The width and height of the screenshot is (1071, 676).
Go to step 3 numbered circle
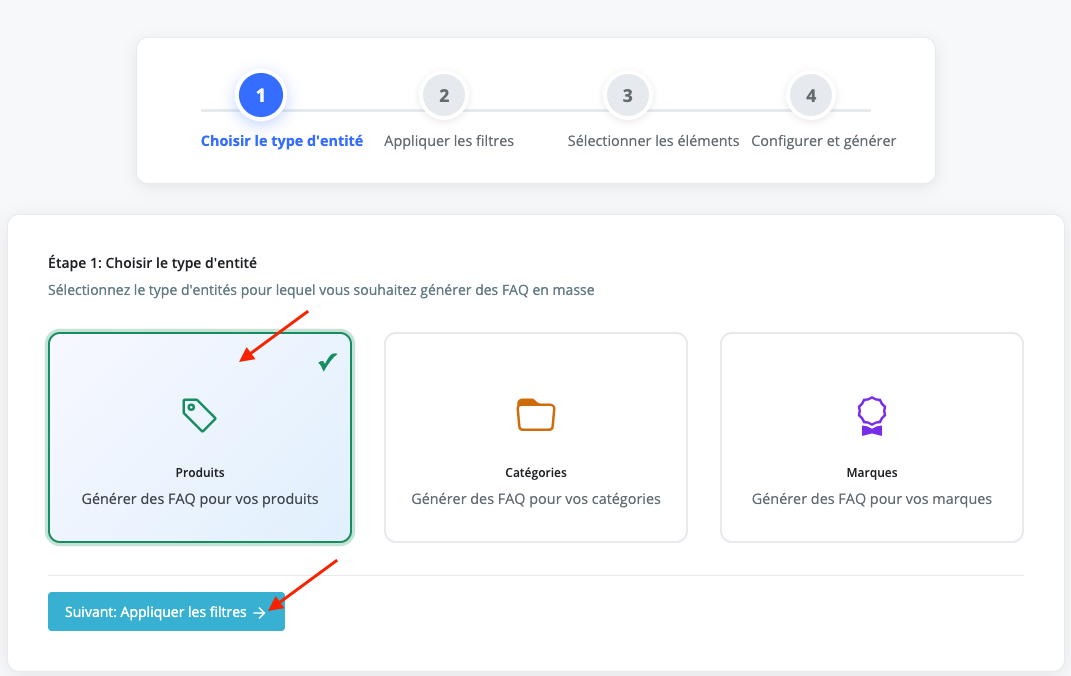627,96
